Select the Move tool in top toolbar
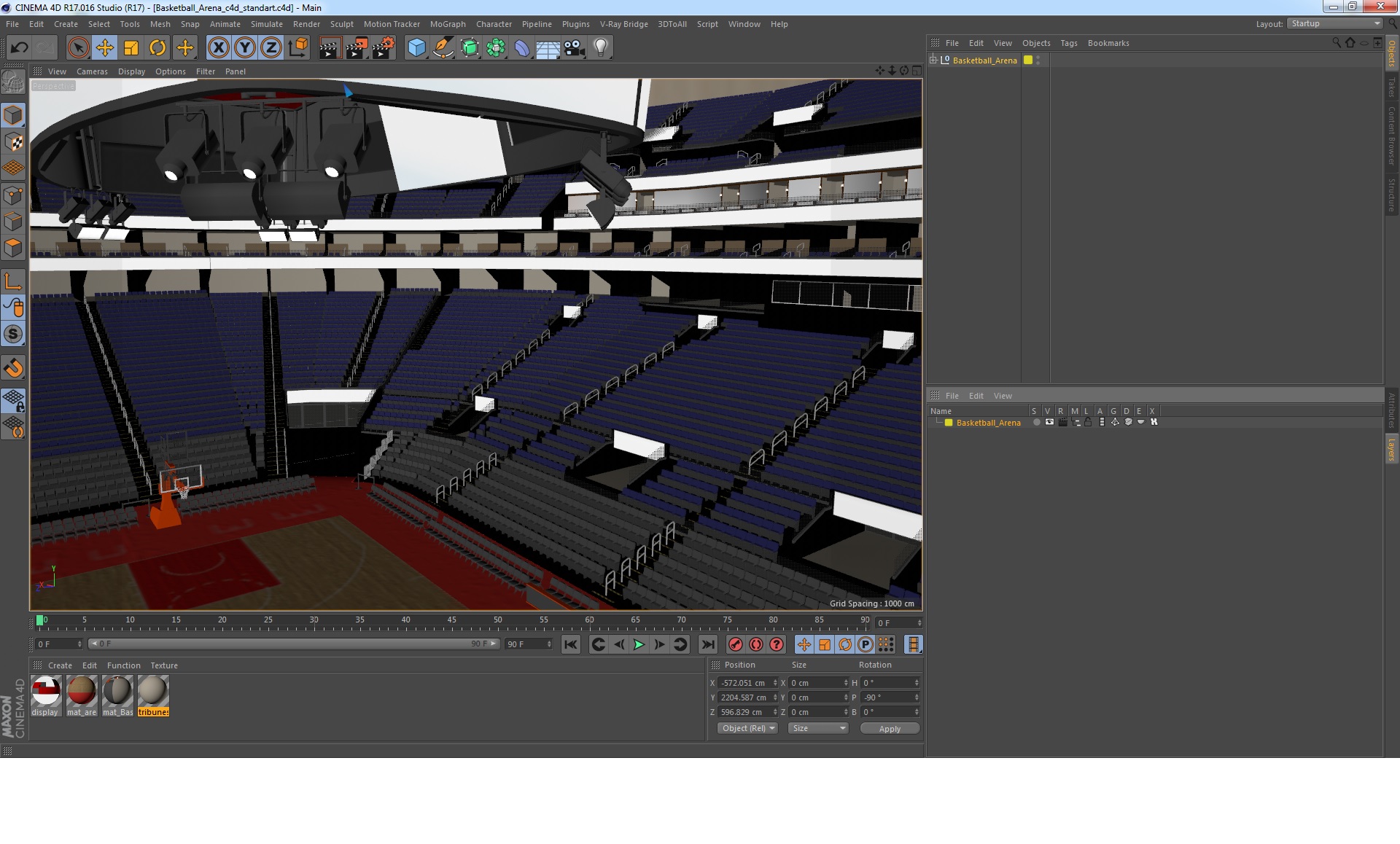This screenshot has height=844, width=1400. coord(104,48)
